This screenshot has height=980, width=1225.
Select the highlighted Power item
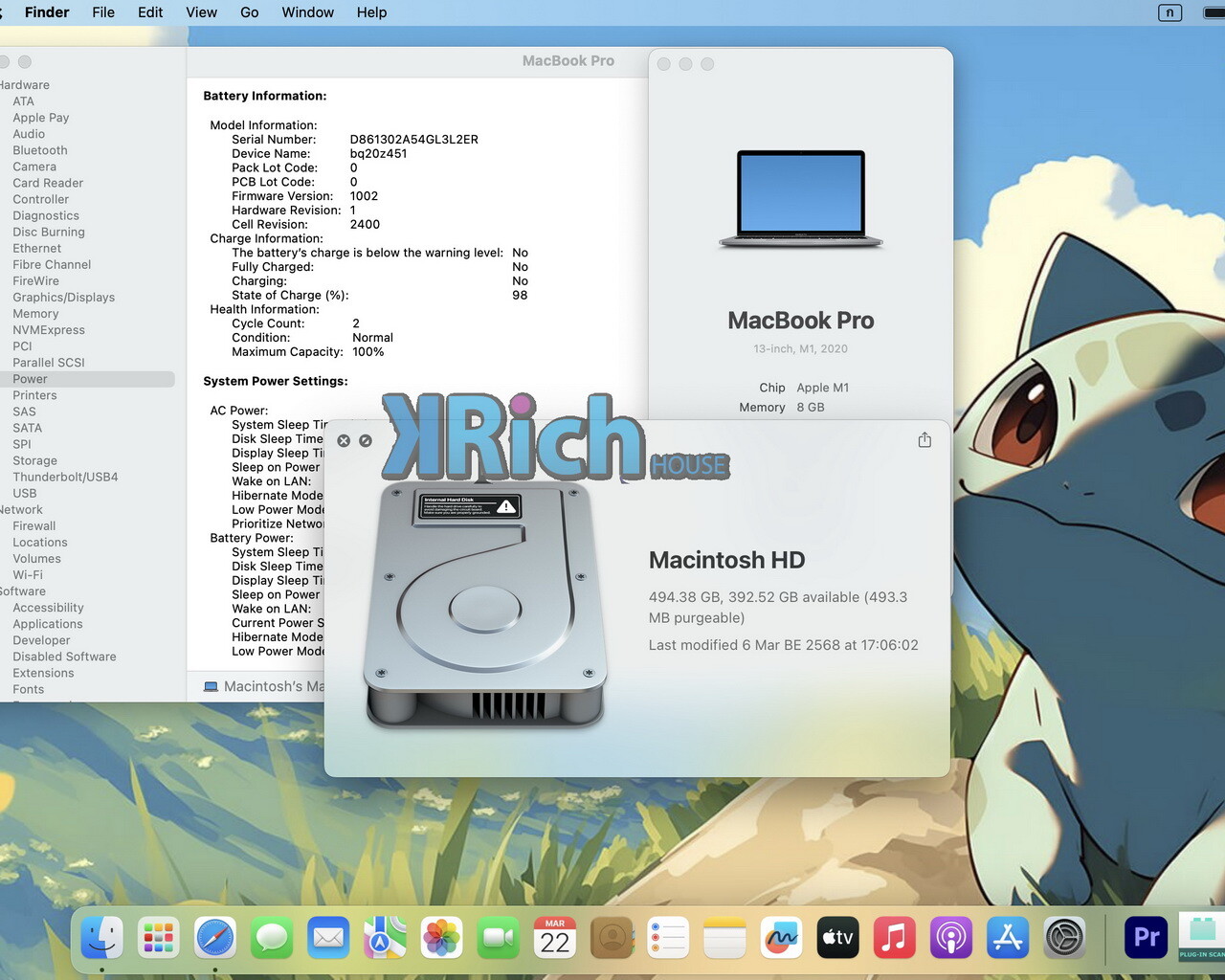(x=87, y=379)
